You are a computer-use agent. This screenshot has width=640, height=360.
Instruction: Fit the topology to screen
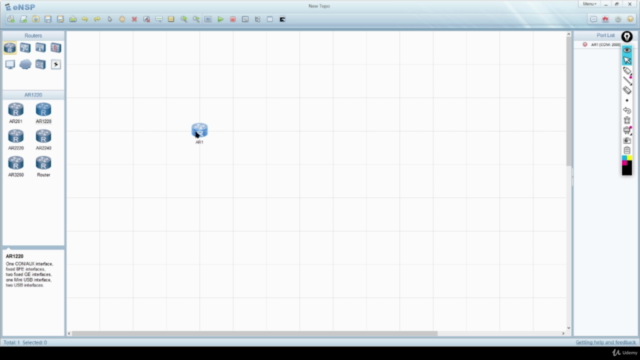pyautogui.click(x=208, y=19)
